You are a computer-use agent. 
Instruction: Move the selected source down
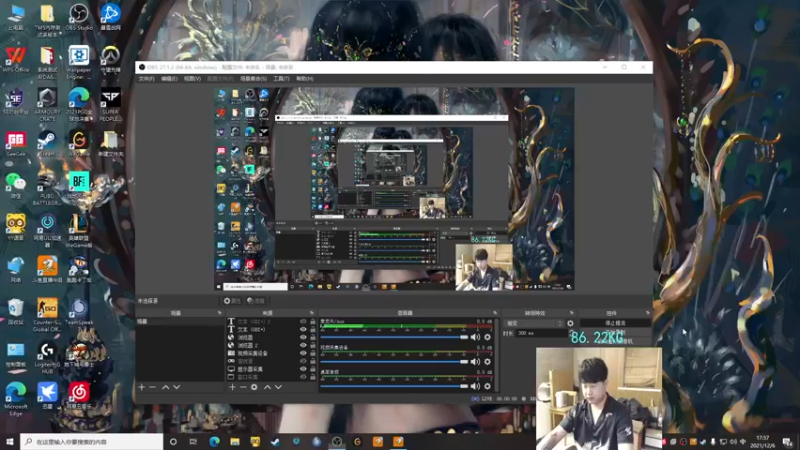(279, 387)
